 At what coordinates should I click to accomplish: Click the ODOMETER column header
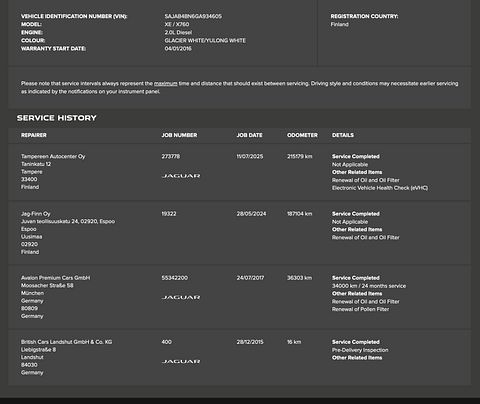[x=302, y=135]
